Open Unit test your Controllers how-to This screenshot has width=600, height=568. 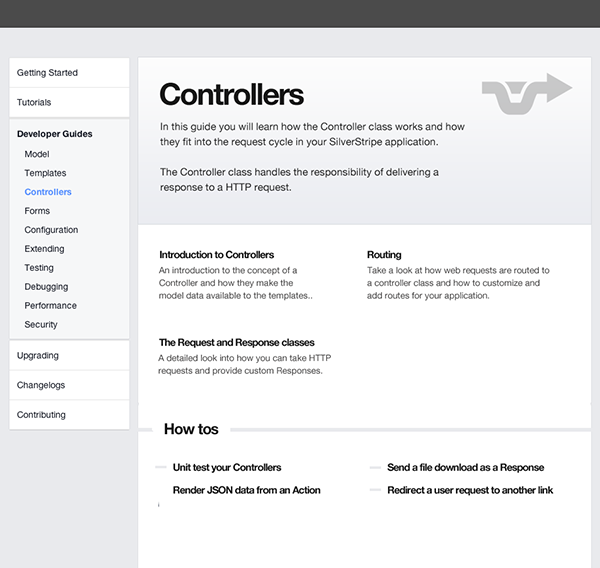227,467
